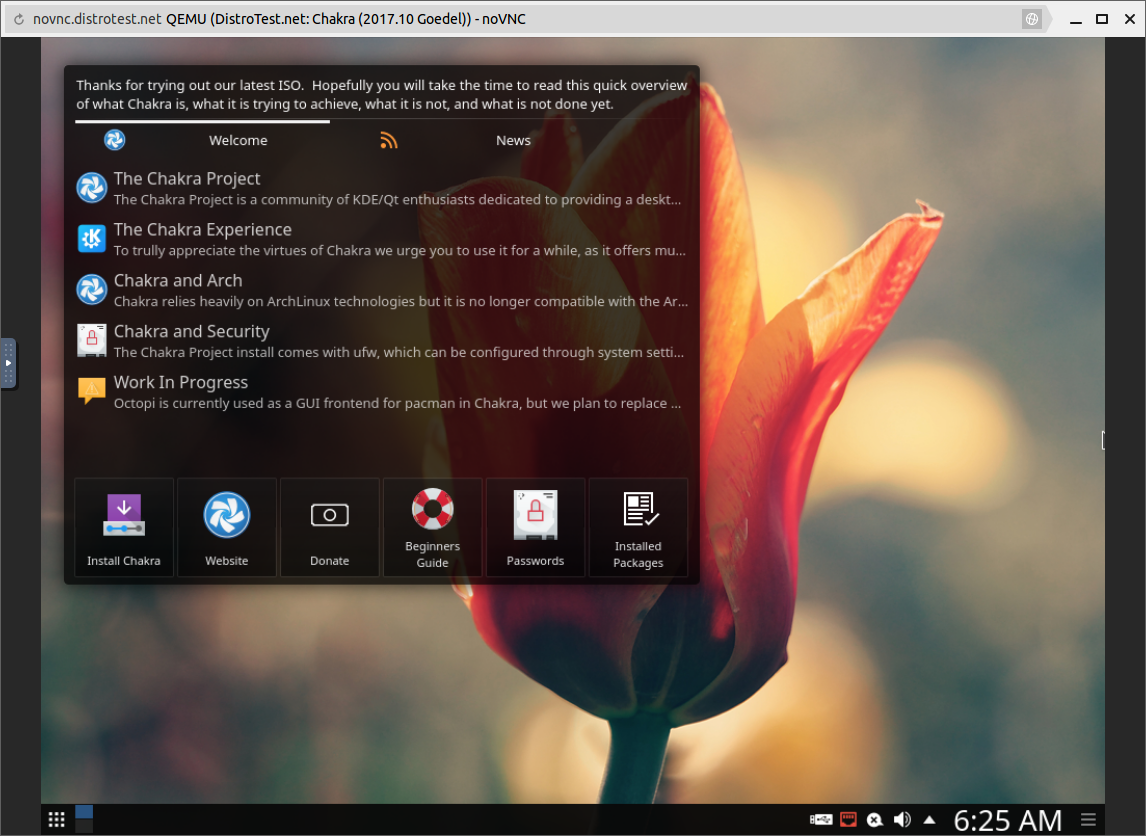Expand hidden system tray icons arrow

929,820
